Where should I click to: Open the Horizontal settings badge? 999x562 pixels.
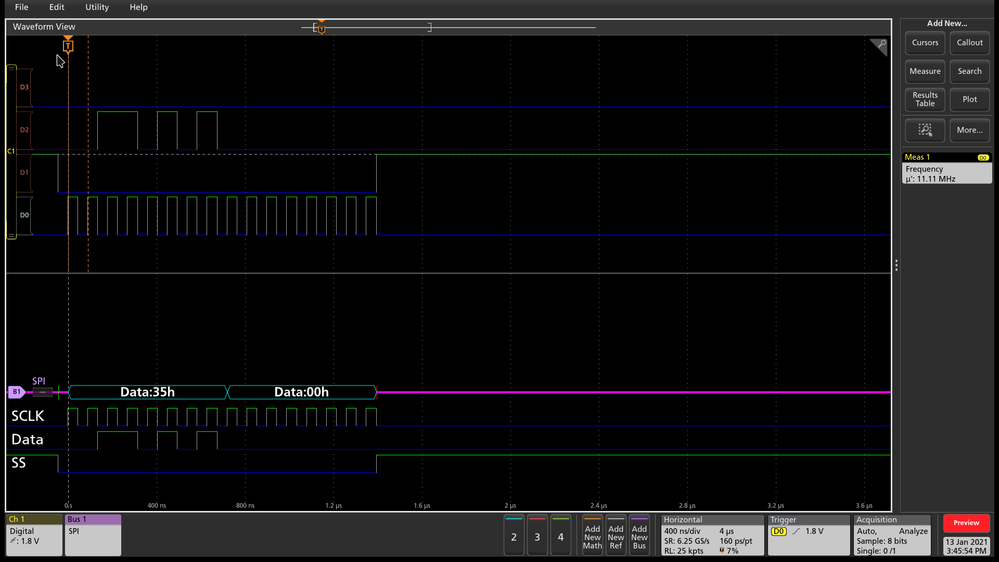pos(712,535)
